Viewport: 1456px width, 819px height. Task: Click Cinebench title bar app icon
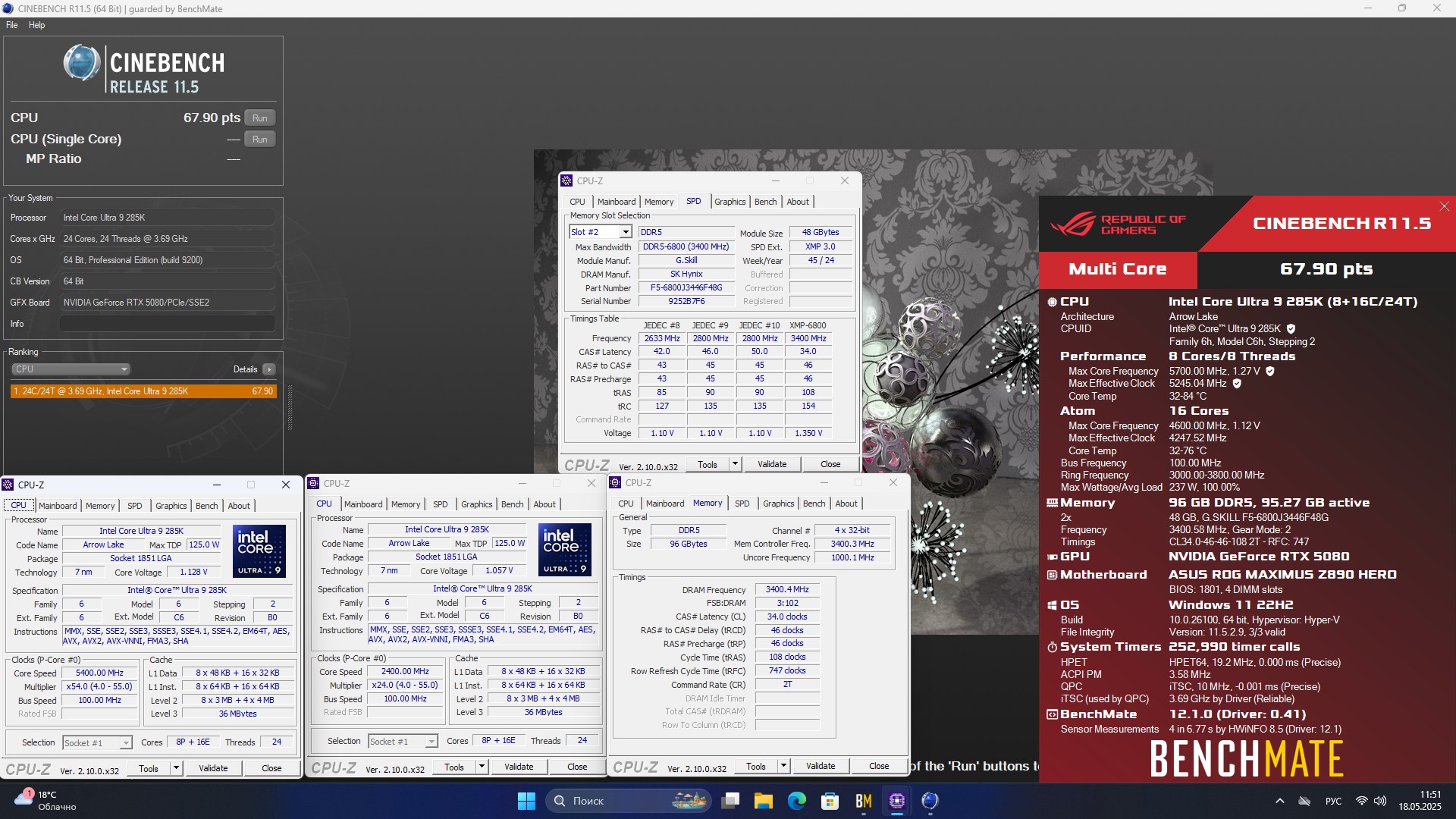[8, 8]
